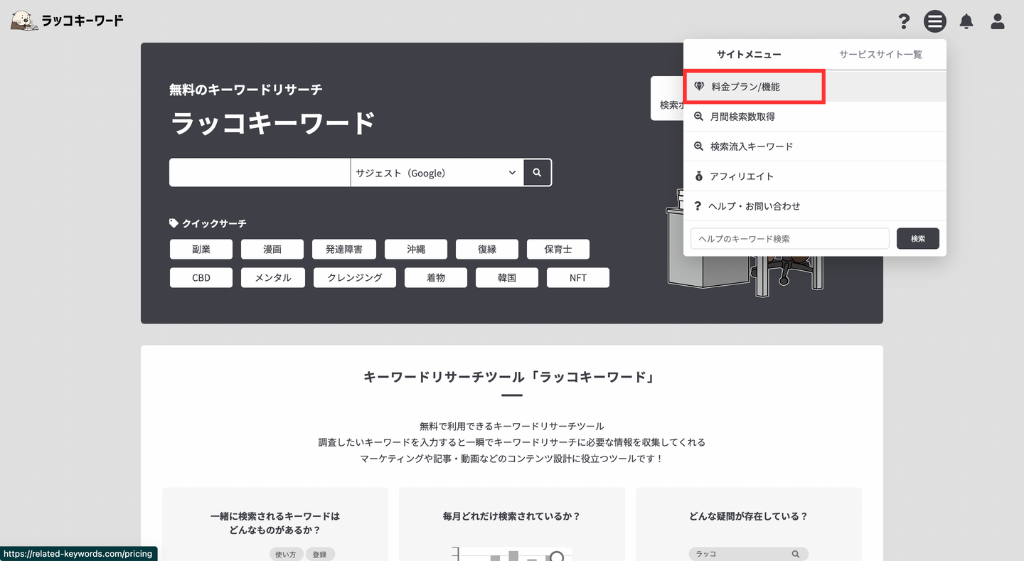Screen dimensions: 1024x561
Task: Click the 使い方 pill in first card
Action: click(x=285, y=554)
